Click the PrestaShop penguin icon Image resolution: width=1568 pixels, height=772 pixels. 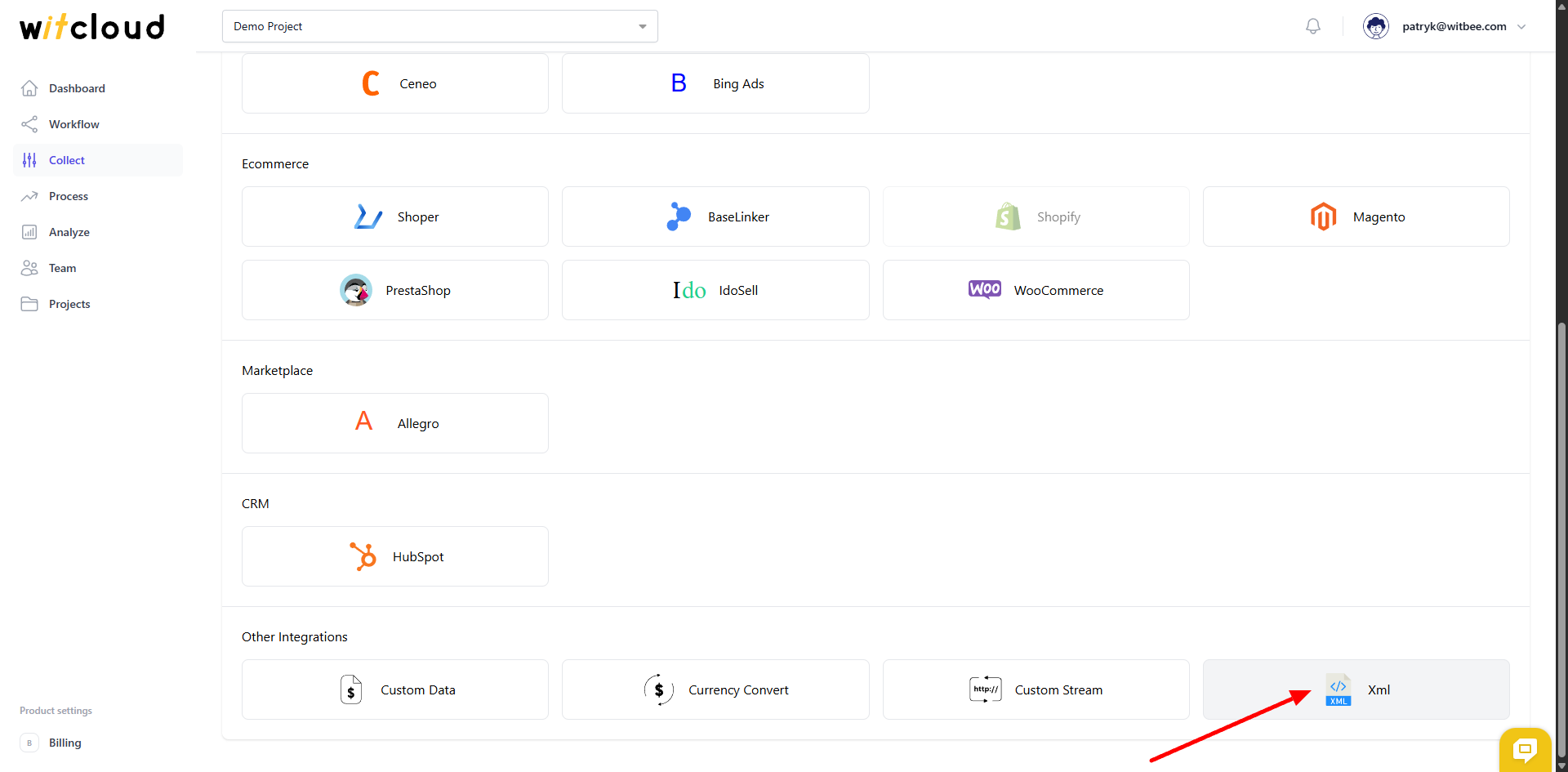(356, 290)
